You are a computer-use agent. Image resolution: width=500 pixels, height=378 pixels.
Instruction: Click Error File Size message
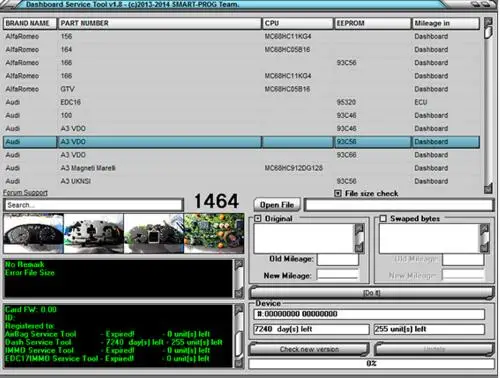pyautogui.click(x=30, y=273)
